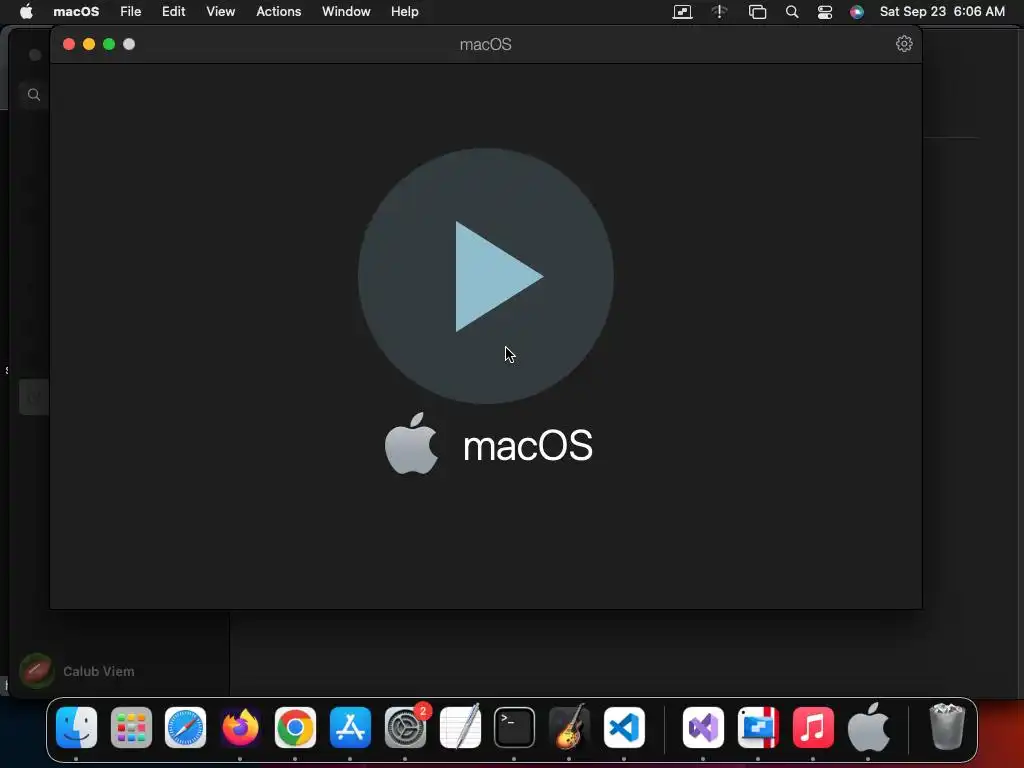The width and height of the screenshot is (1024, 768).
Task: Click the menu bar antenna-shaped status icon
Action: click(720, 12)
